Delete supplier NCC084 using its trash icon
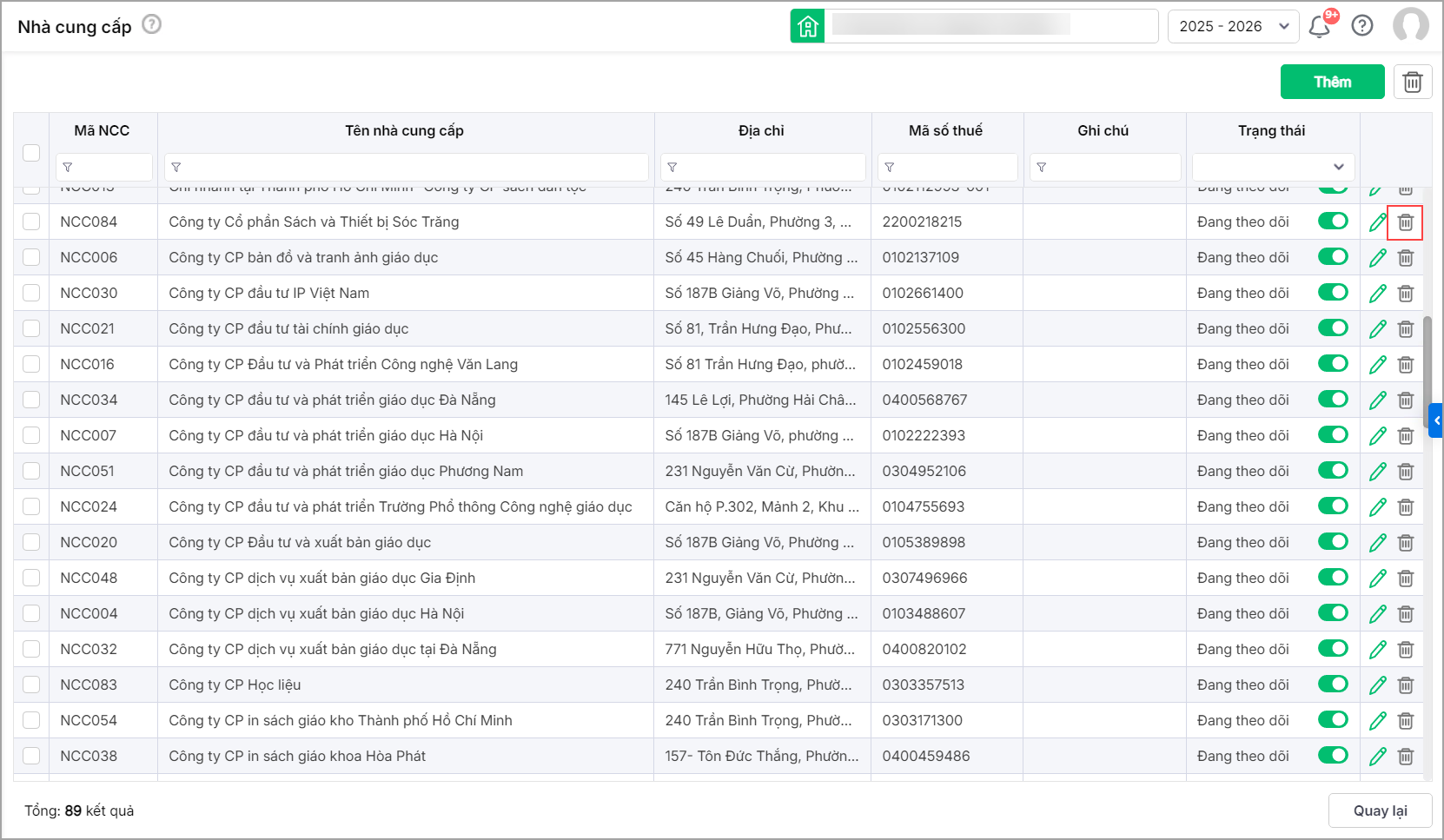Image resolution: width=1444 pixels, height=840 pixels. click(1405, 222)
